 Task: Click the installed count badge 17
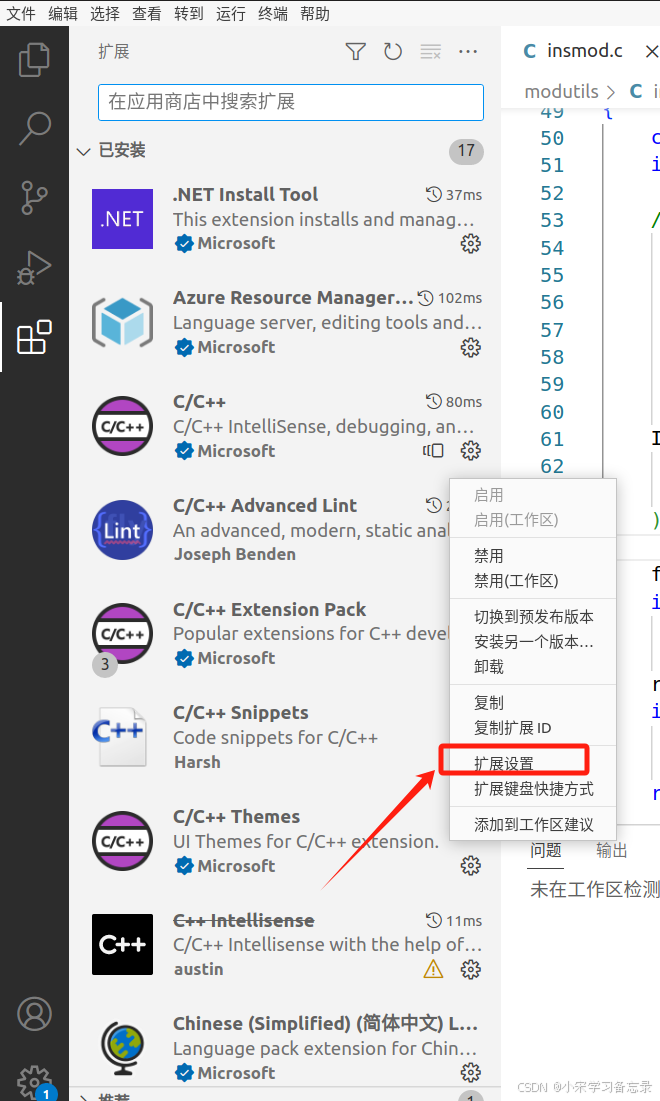coord(466,151)
